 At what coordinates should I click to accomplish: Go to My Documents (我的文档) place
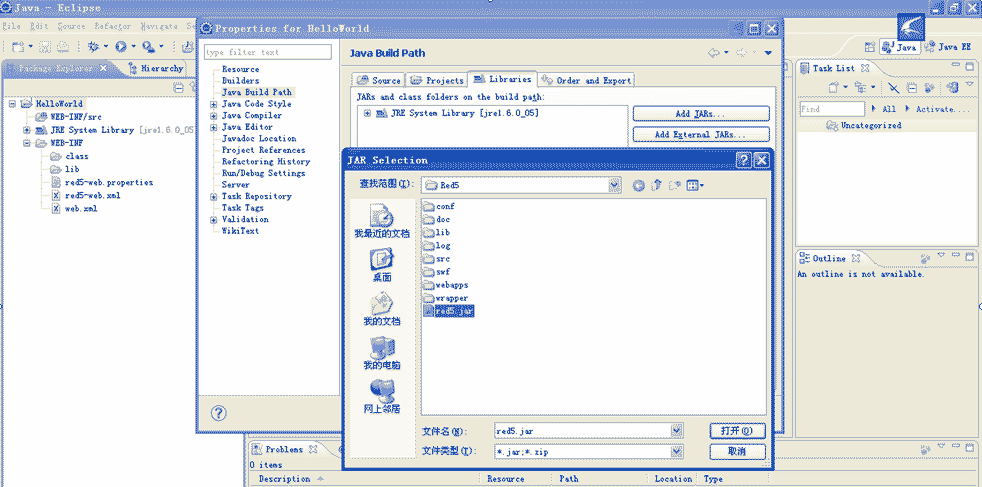(x=382, y=308)
